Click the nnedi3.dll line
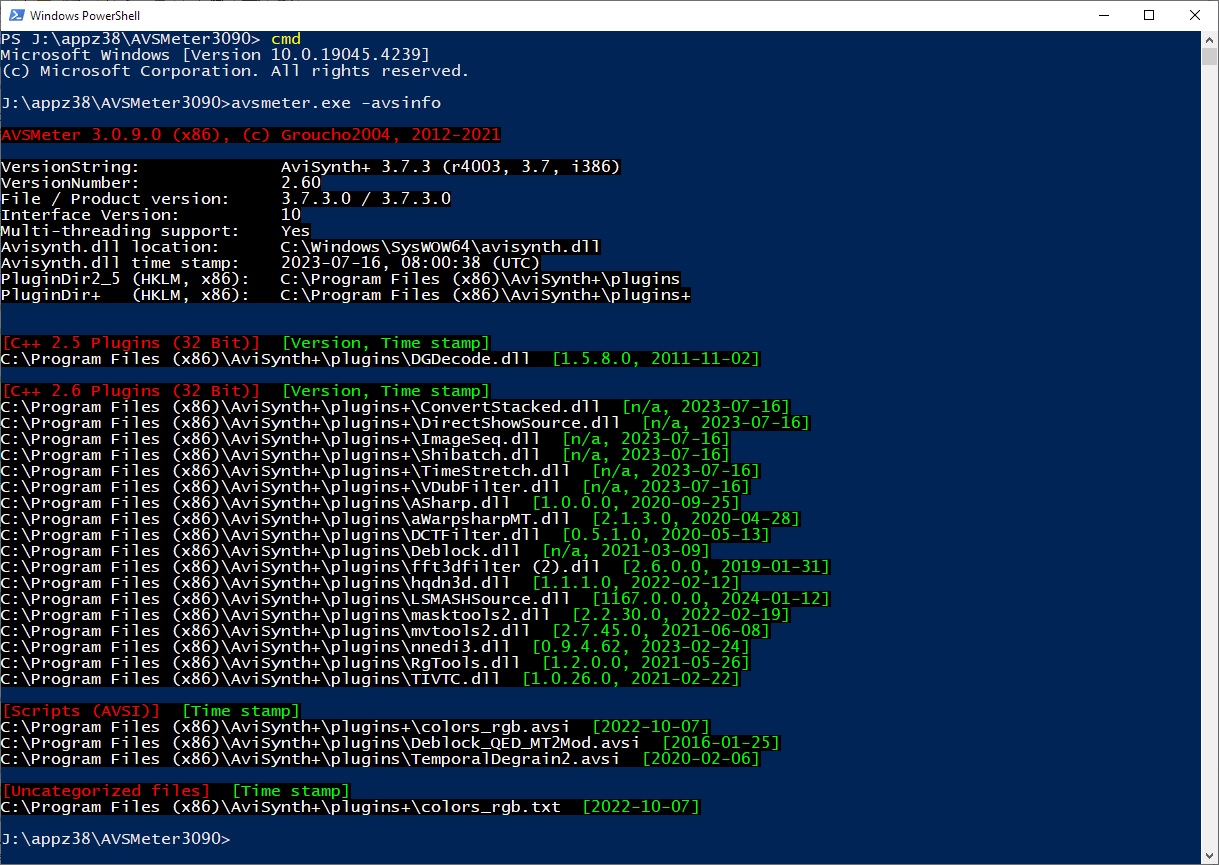This screenshot has height=865, width=1219. point(376,647)
